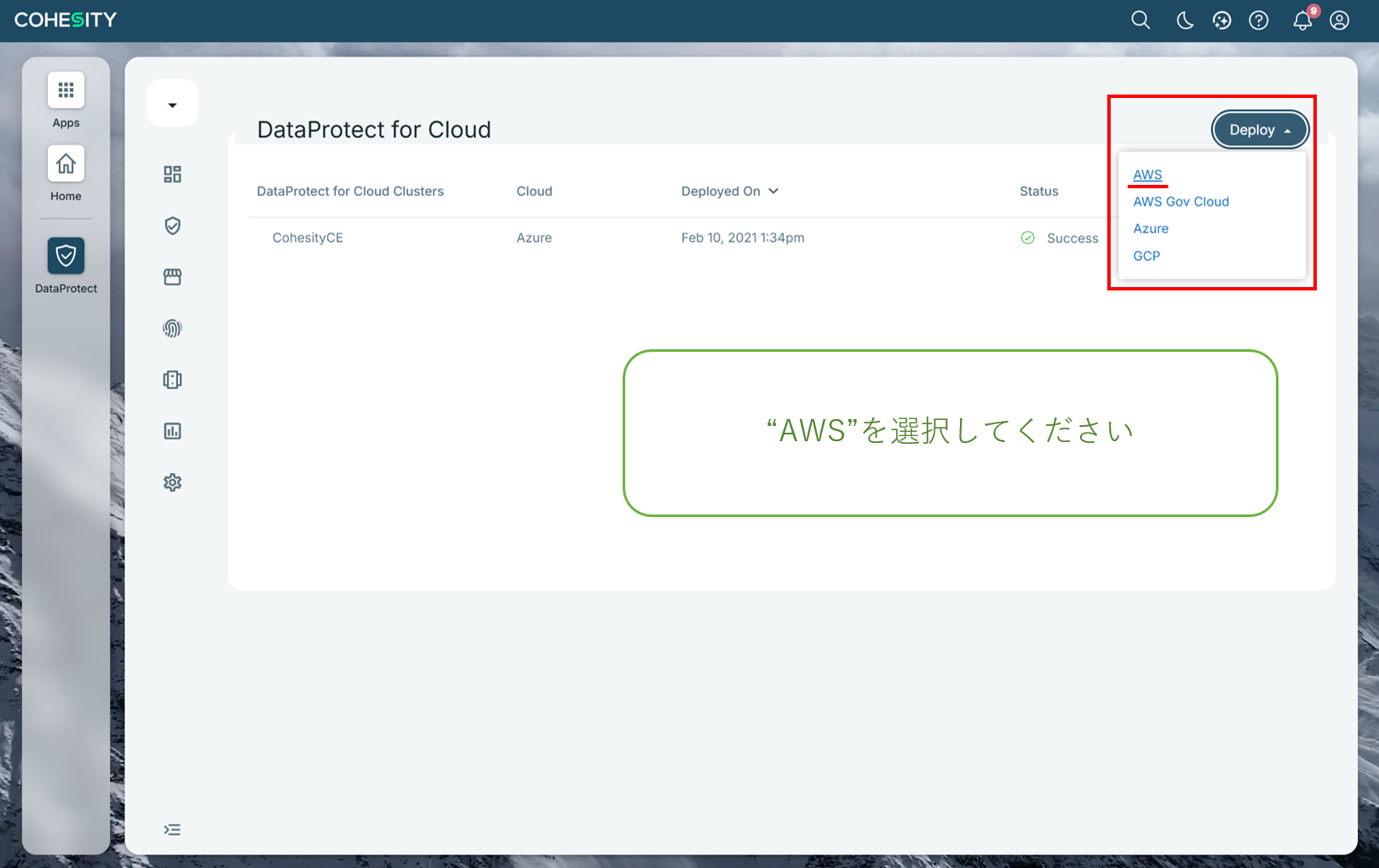Collapse the Deploy dropdown button
1379x868 pixels.
point(1260,130)
